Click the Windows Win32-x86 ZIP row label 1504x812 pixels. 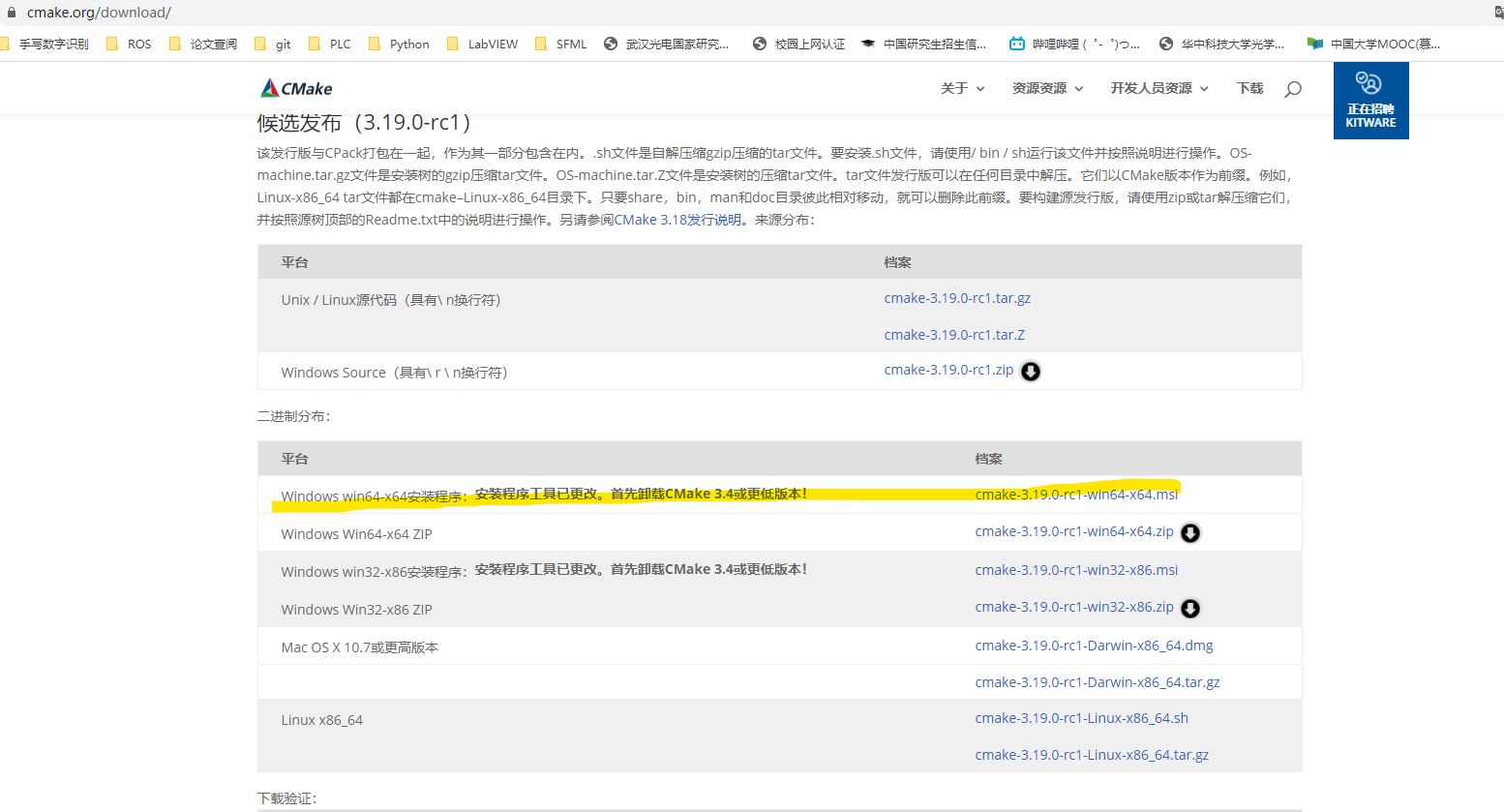(x=356, y=610)
